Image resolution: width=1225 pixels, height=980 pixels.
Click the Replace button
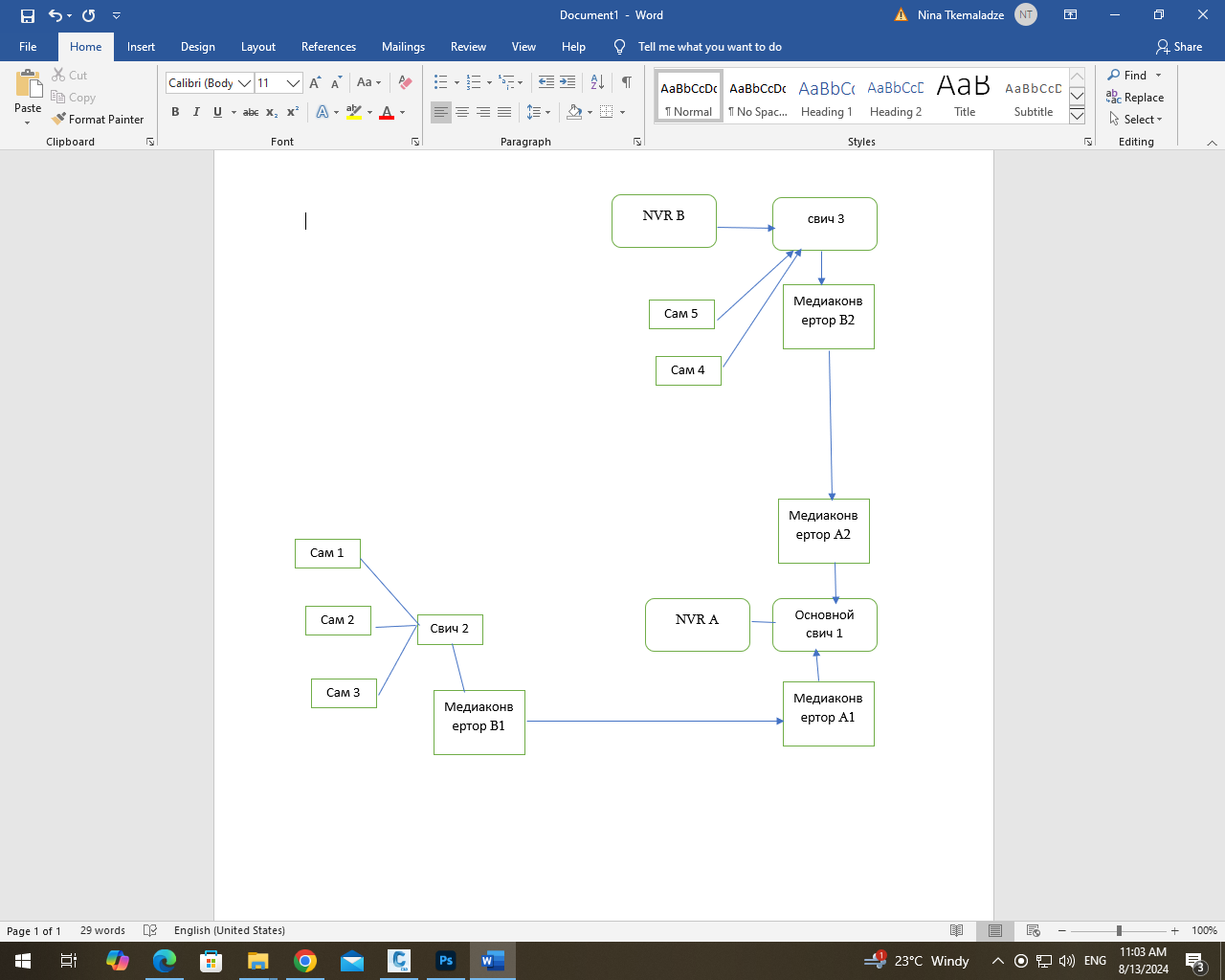[1136, 98]
